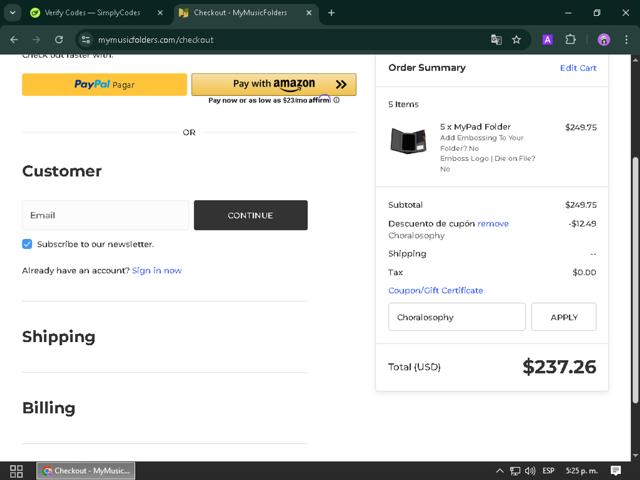Screen dimensions: 640x480
Task: Close the Checkout MyMusicFolders tab
Action: (x=309, y=13)
